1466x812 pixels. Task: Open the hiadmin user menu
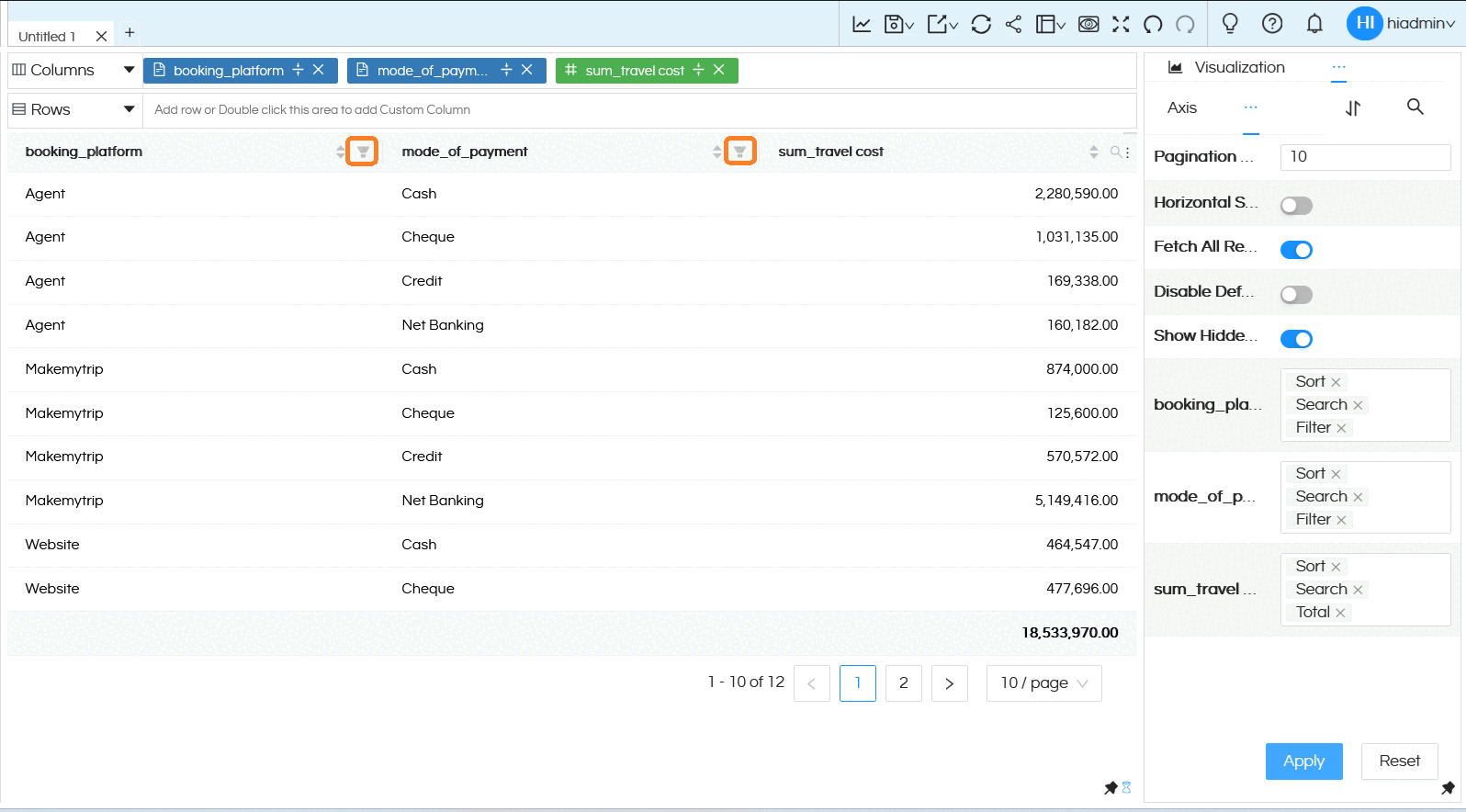(x=1401, y=23)
